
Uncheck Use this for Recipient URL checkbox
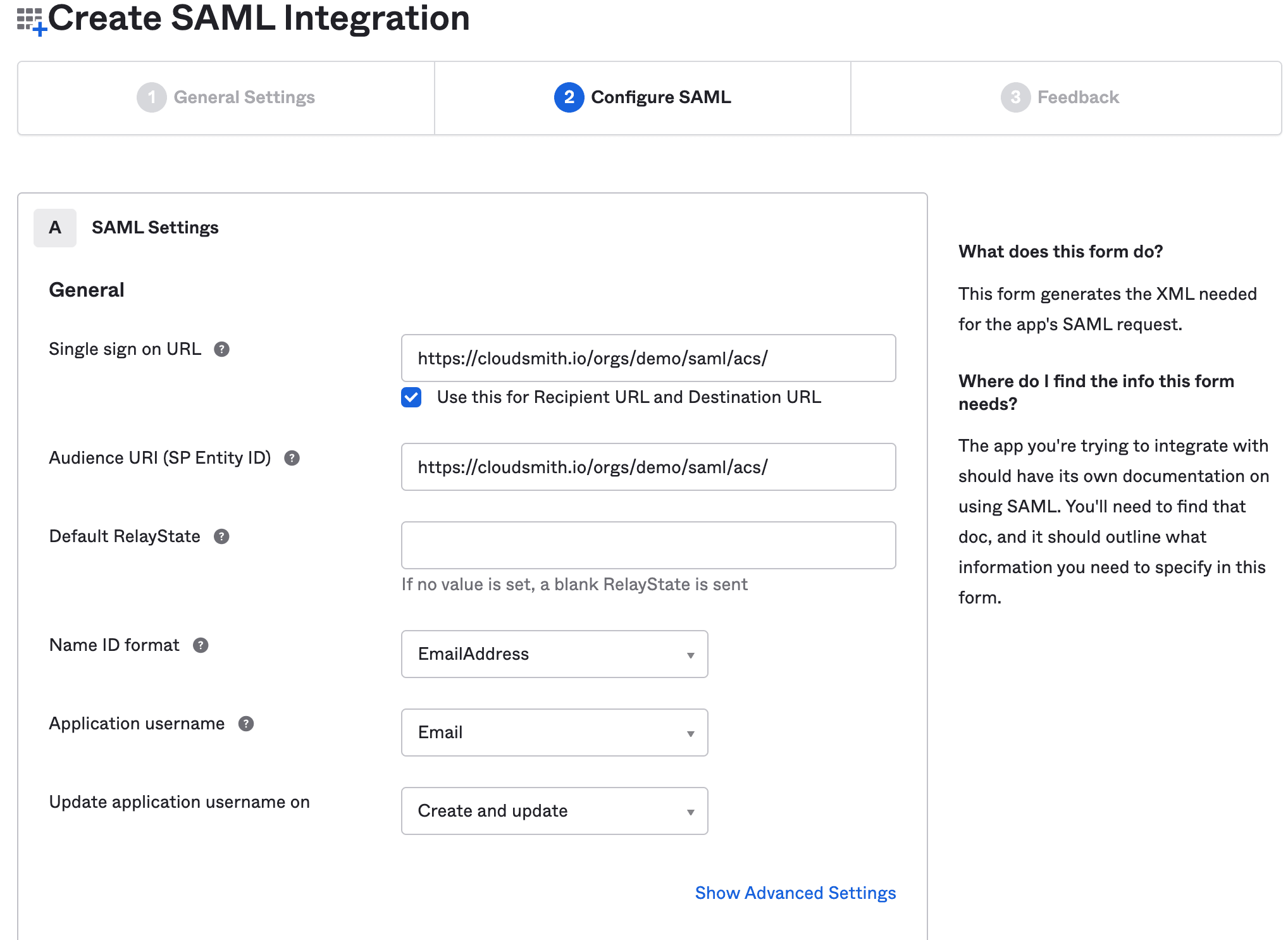[411, 397]
